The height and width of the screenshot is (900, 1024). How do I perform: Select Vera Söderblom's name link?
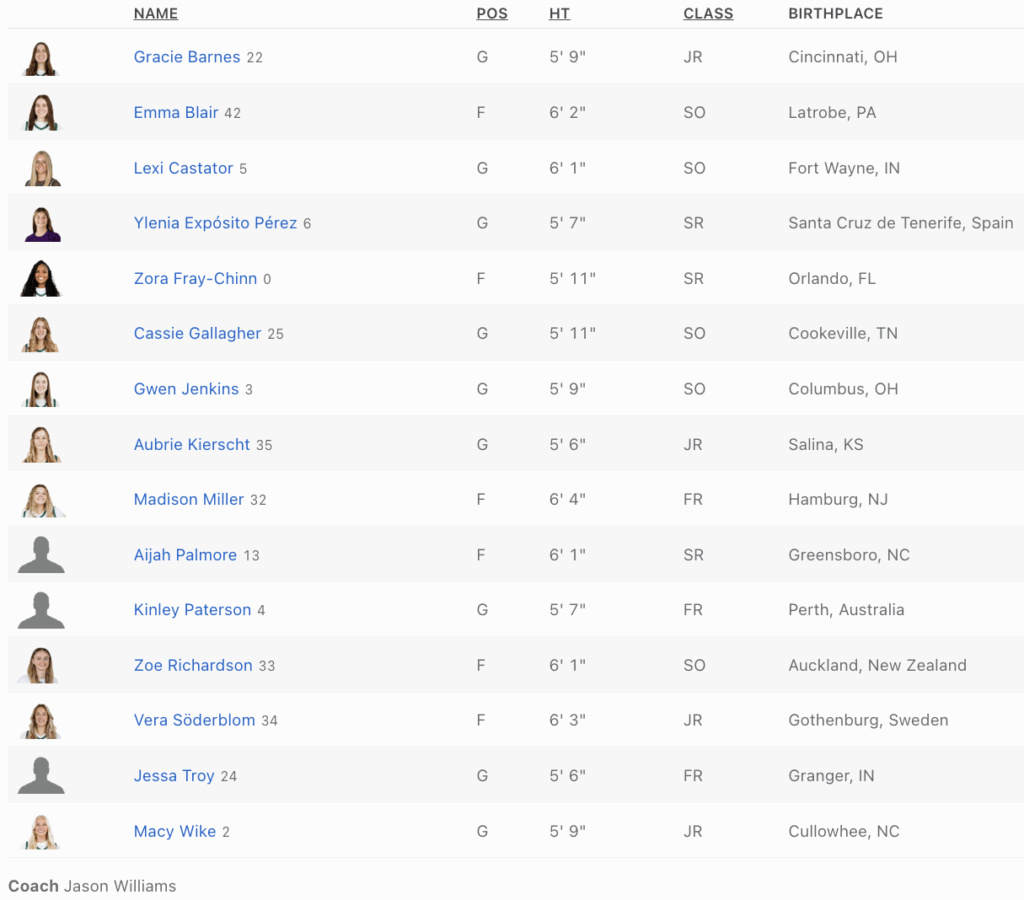click(195, 721)
